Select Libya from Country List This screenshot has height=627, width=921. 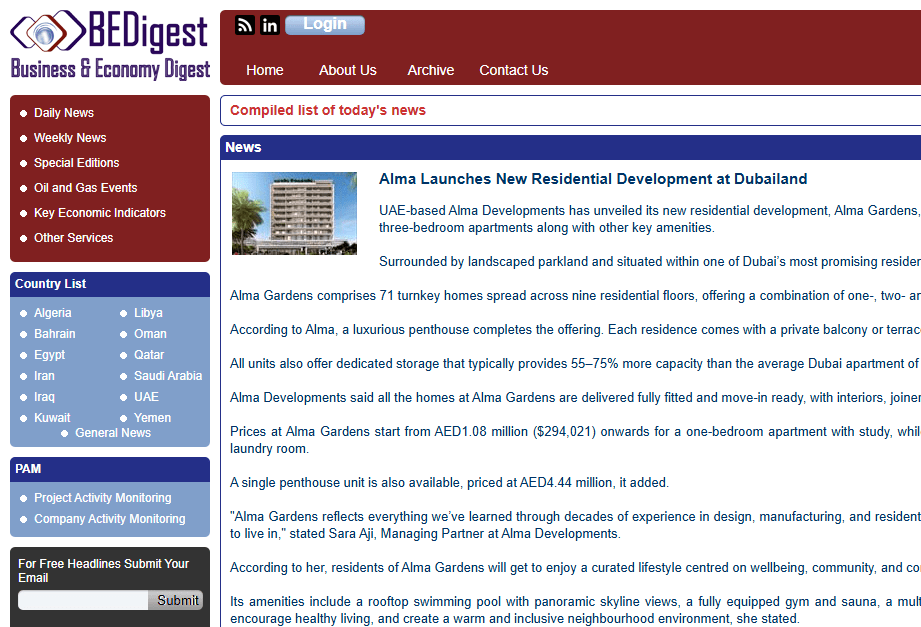[148, 313]
